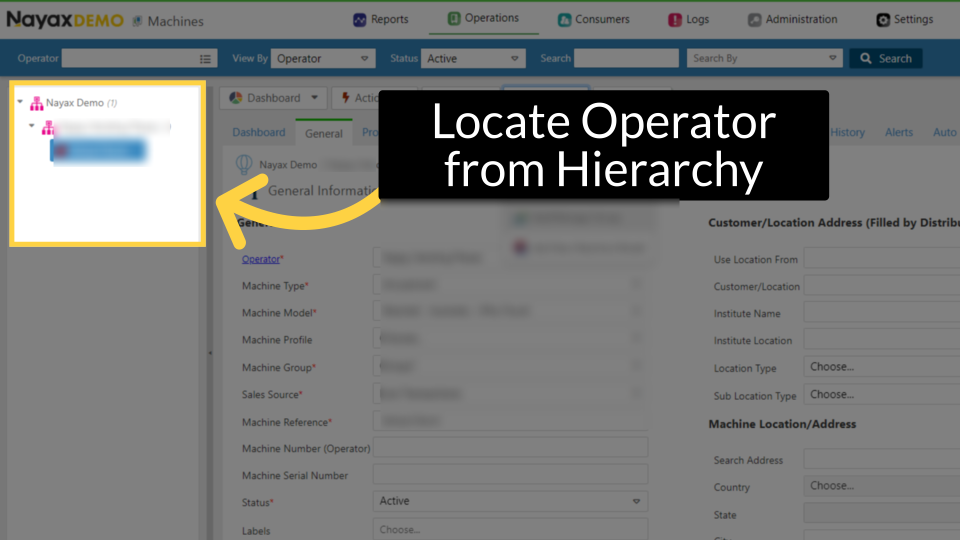
Task: Click the Search text field
Action: pyautogui.click(x=626, y=59)
